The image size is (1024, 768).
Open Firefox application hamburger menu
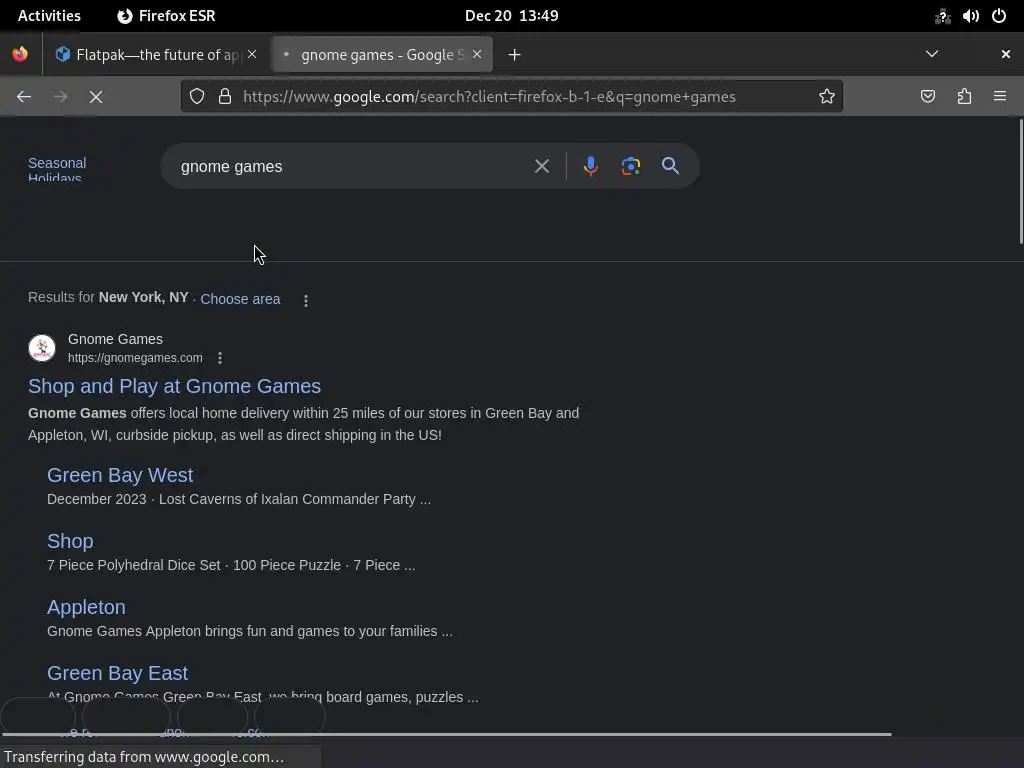tap(1000, 97)
